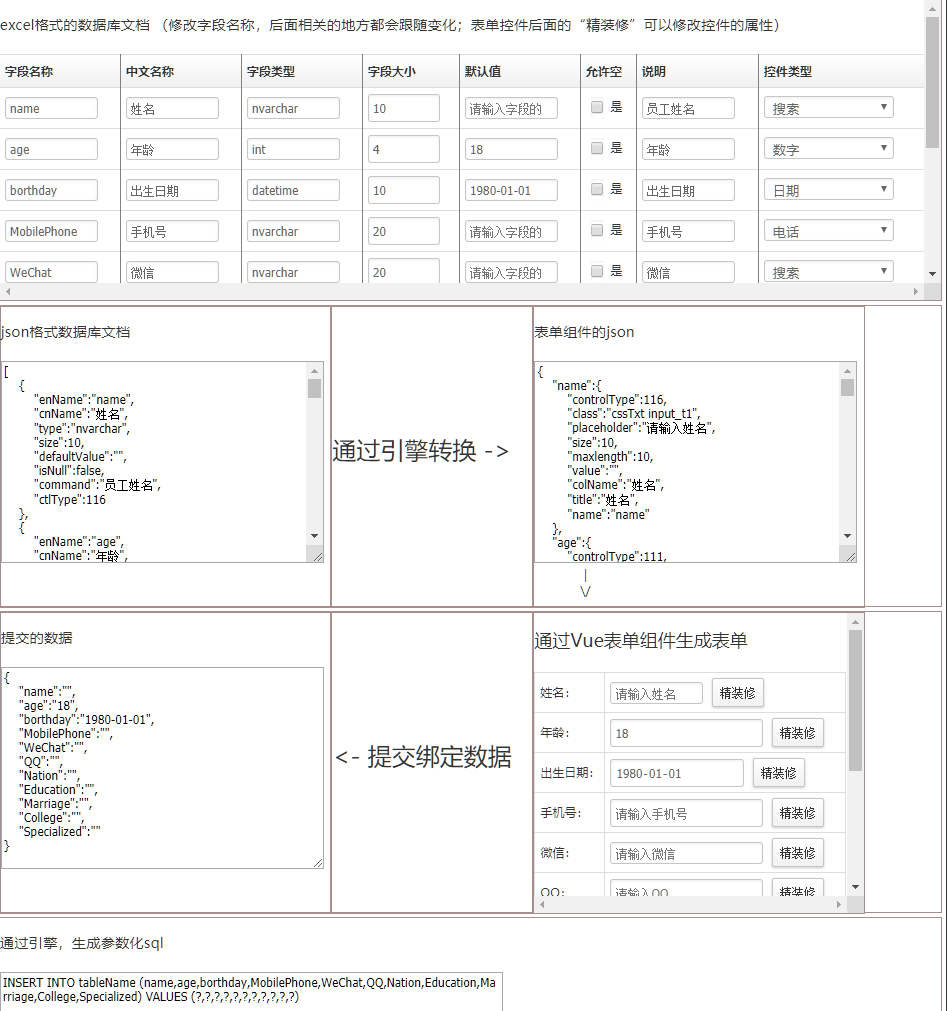The image size is (947, 1011).
Task: Toggle allow-null checkbox in name row
Action: click(597, 107)
